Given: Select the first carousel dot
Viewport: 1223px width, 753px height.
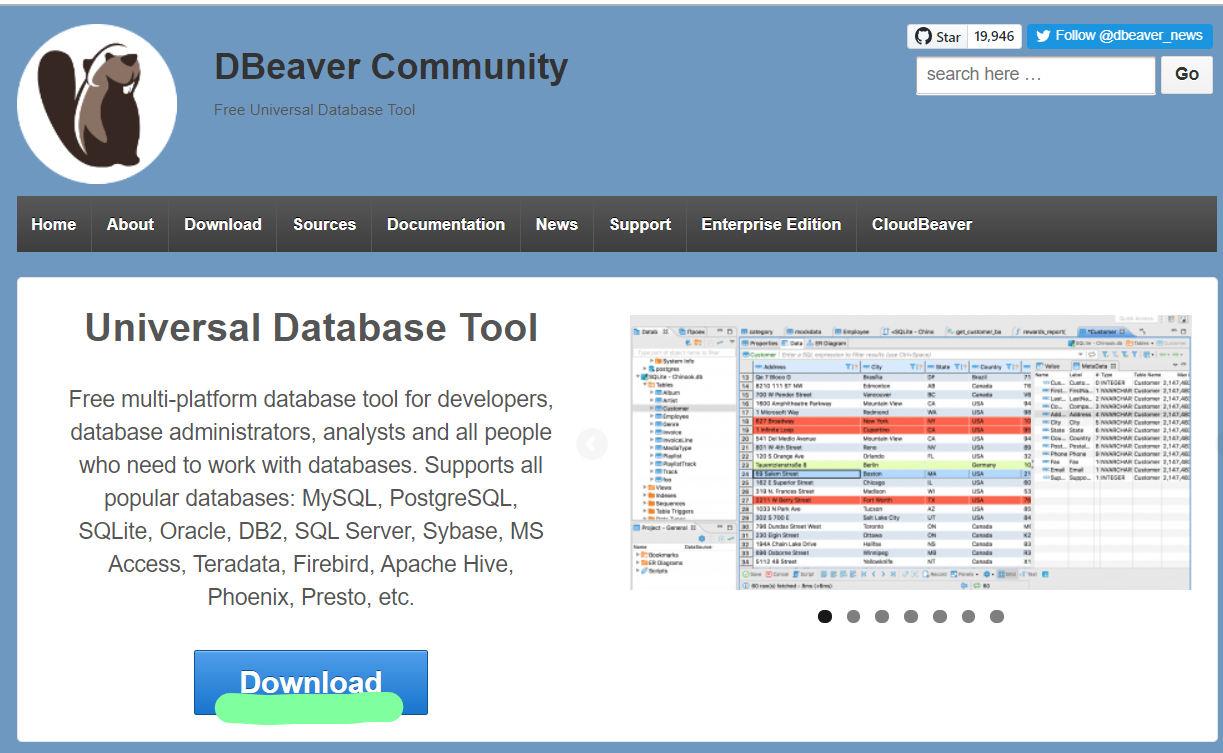Looking at the screenshot, I should pyautogui.click(x=825, y=616).
